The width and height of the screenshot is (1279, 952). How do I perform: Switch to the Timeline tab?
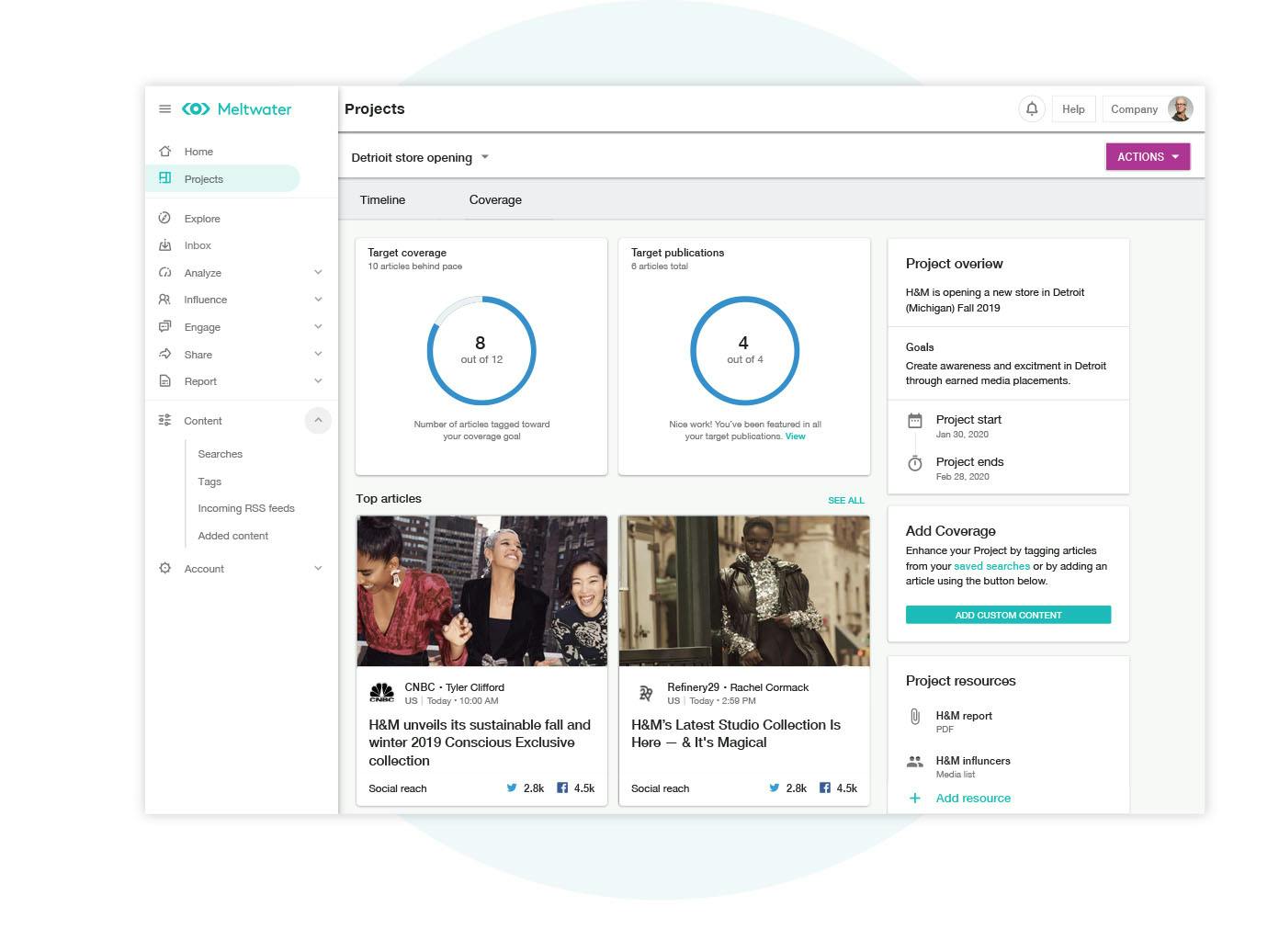382,199
